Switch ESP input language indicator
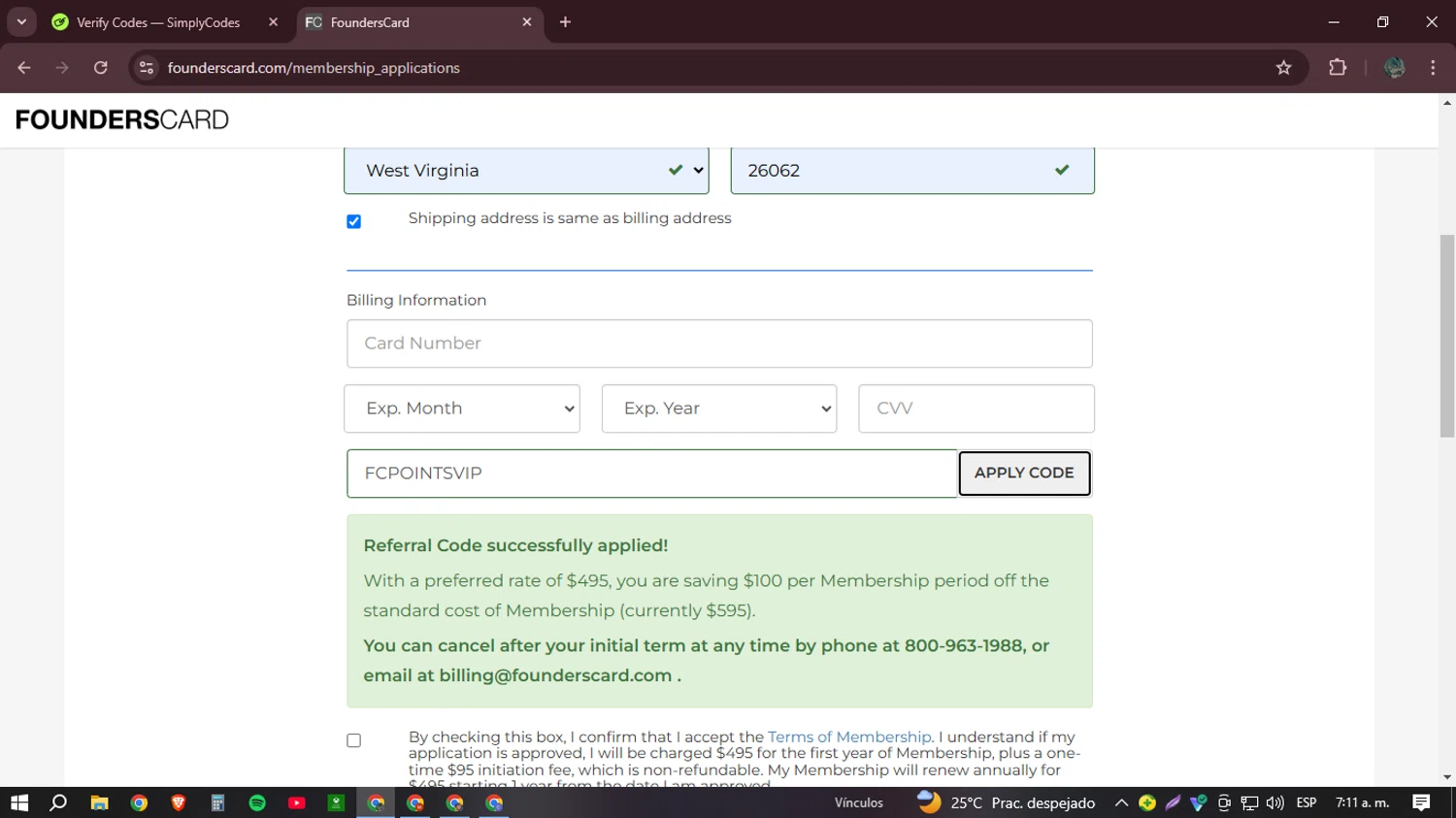The height and width of the screenshot is (818, 1456). tap(1307, 802)
